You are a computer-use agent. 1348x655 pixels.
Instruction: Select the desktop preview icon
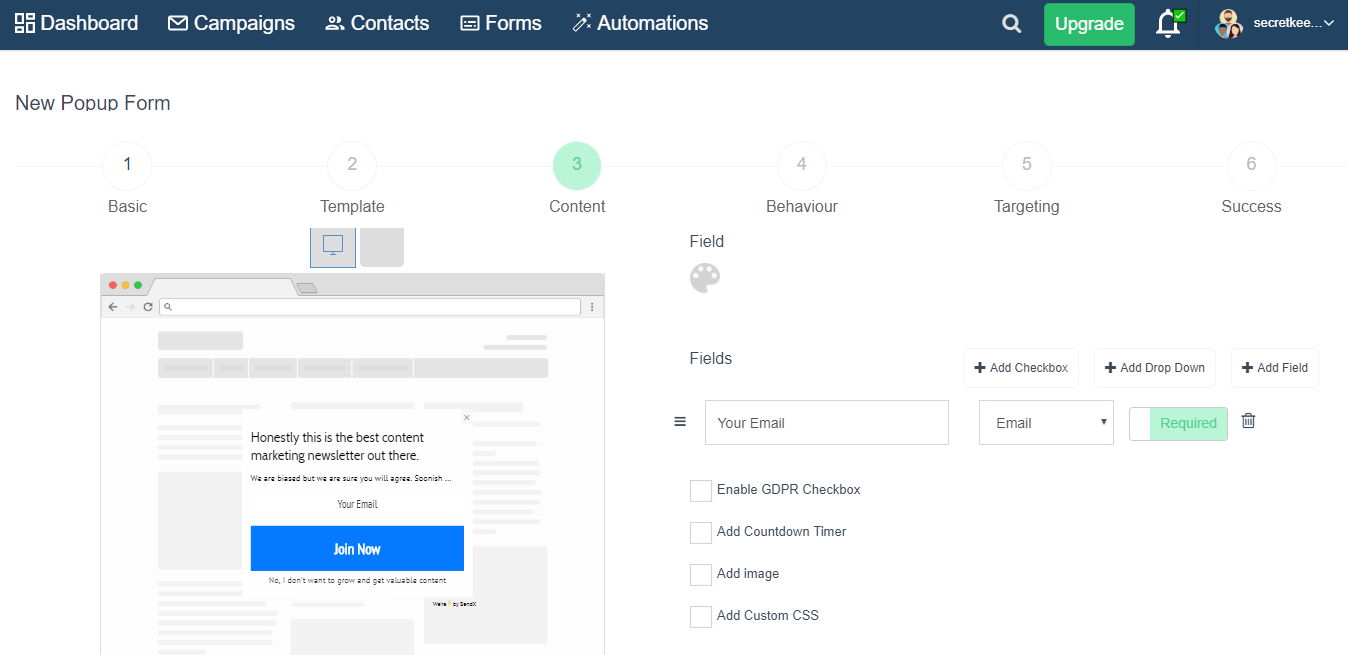(332, 247)
